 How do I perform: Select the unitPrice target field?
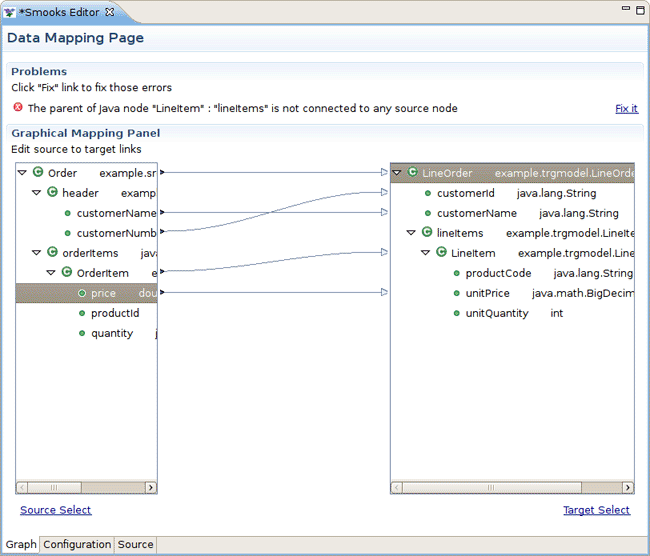coord(487,293)
